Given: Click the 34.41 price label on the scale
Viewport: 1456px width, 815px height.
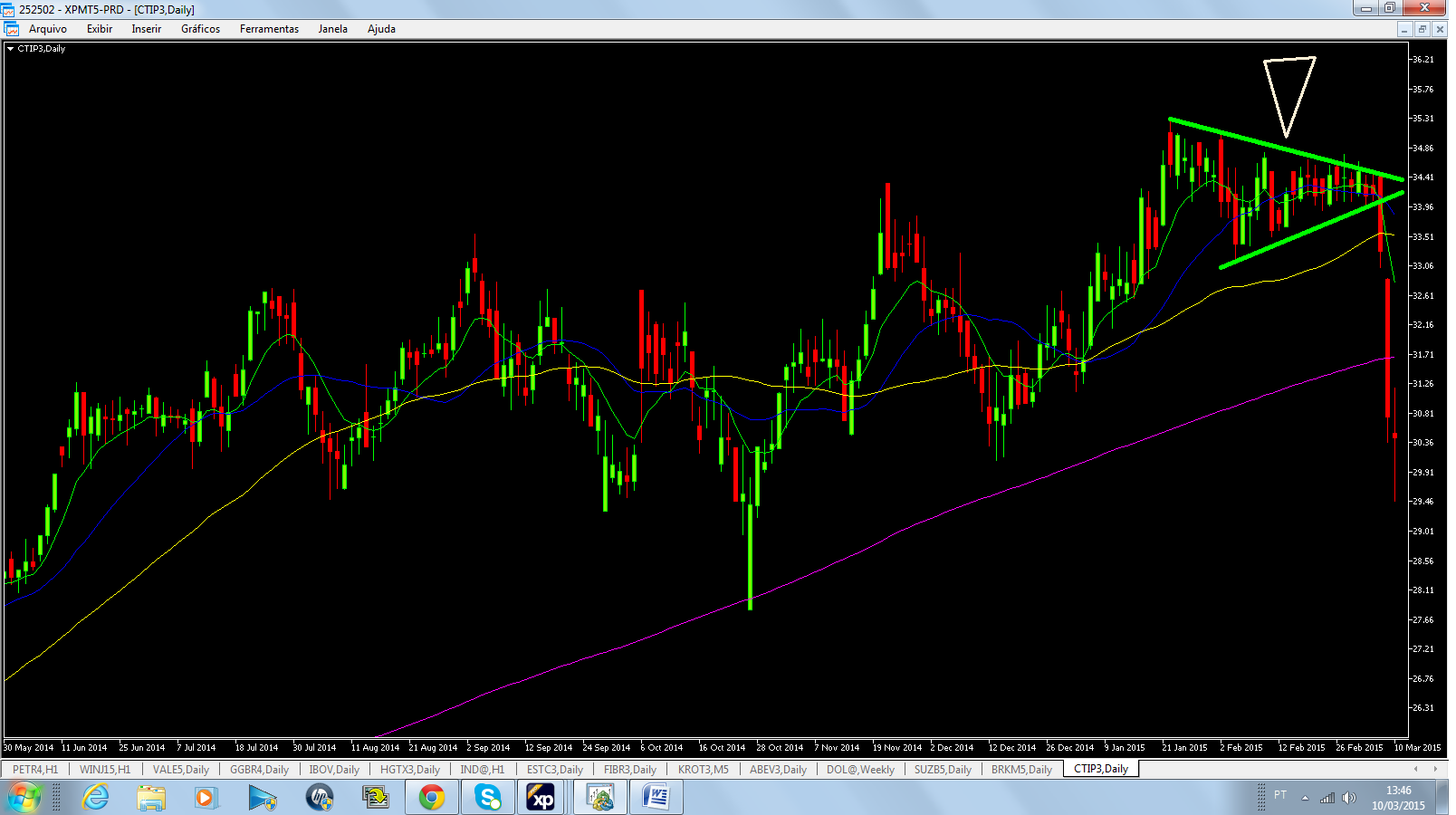Looking at the screenshot, I should [1422, 177].
